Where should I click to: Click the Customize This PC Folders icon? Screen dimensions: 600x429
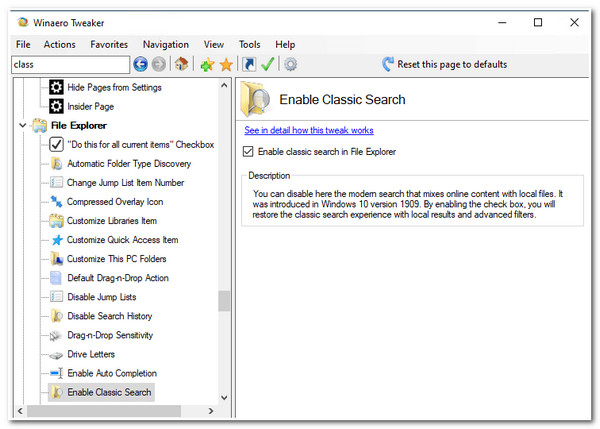coord(57,259)
